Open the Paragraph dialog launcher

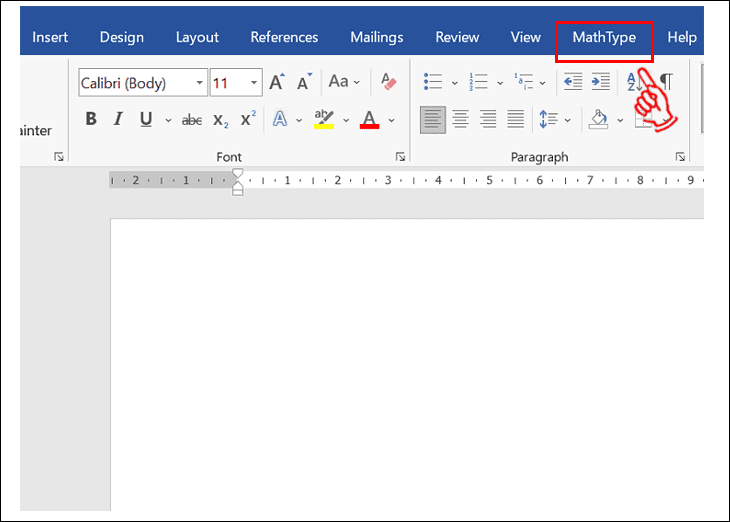point(680,157)
